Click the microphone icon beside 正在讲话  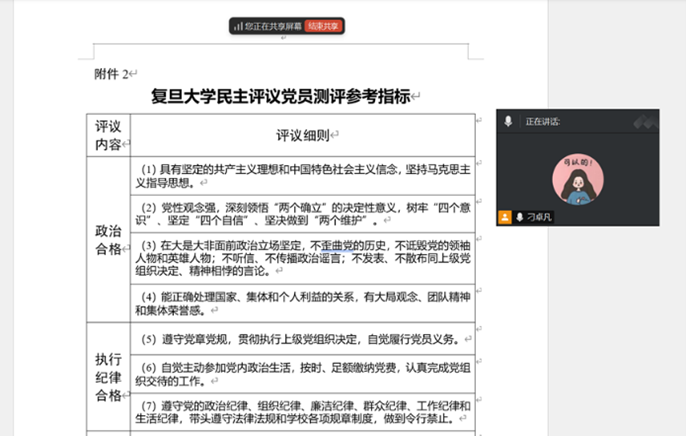point(508,121)
